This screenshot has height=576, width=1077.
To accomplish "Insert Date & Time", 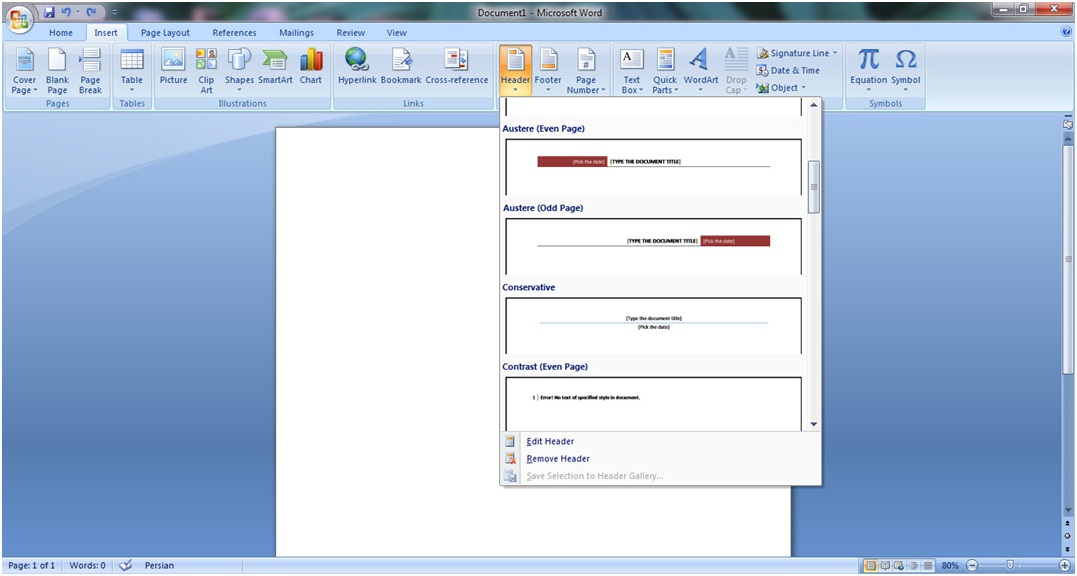I will click(789, 70).
